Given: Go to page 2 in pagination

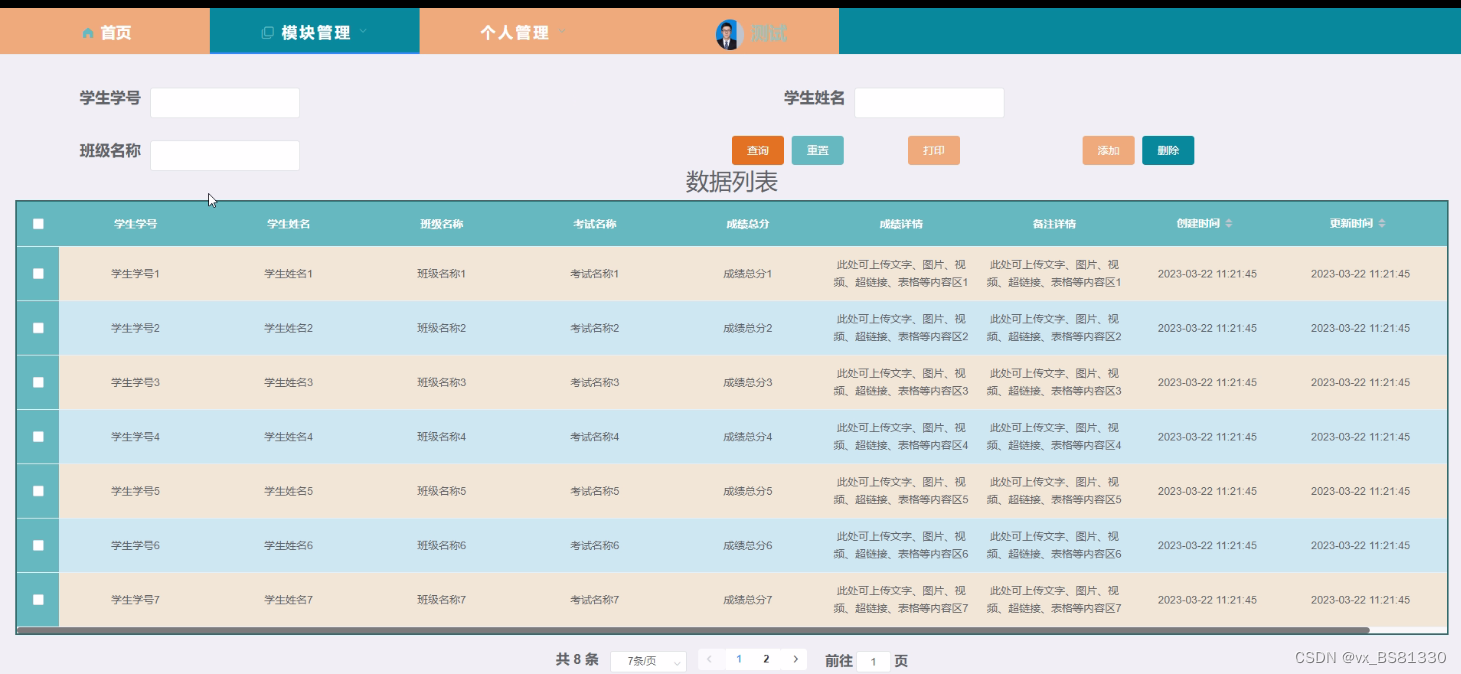Looking at the screenshot, I should (766, 659).
